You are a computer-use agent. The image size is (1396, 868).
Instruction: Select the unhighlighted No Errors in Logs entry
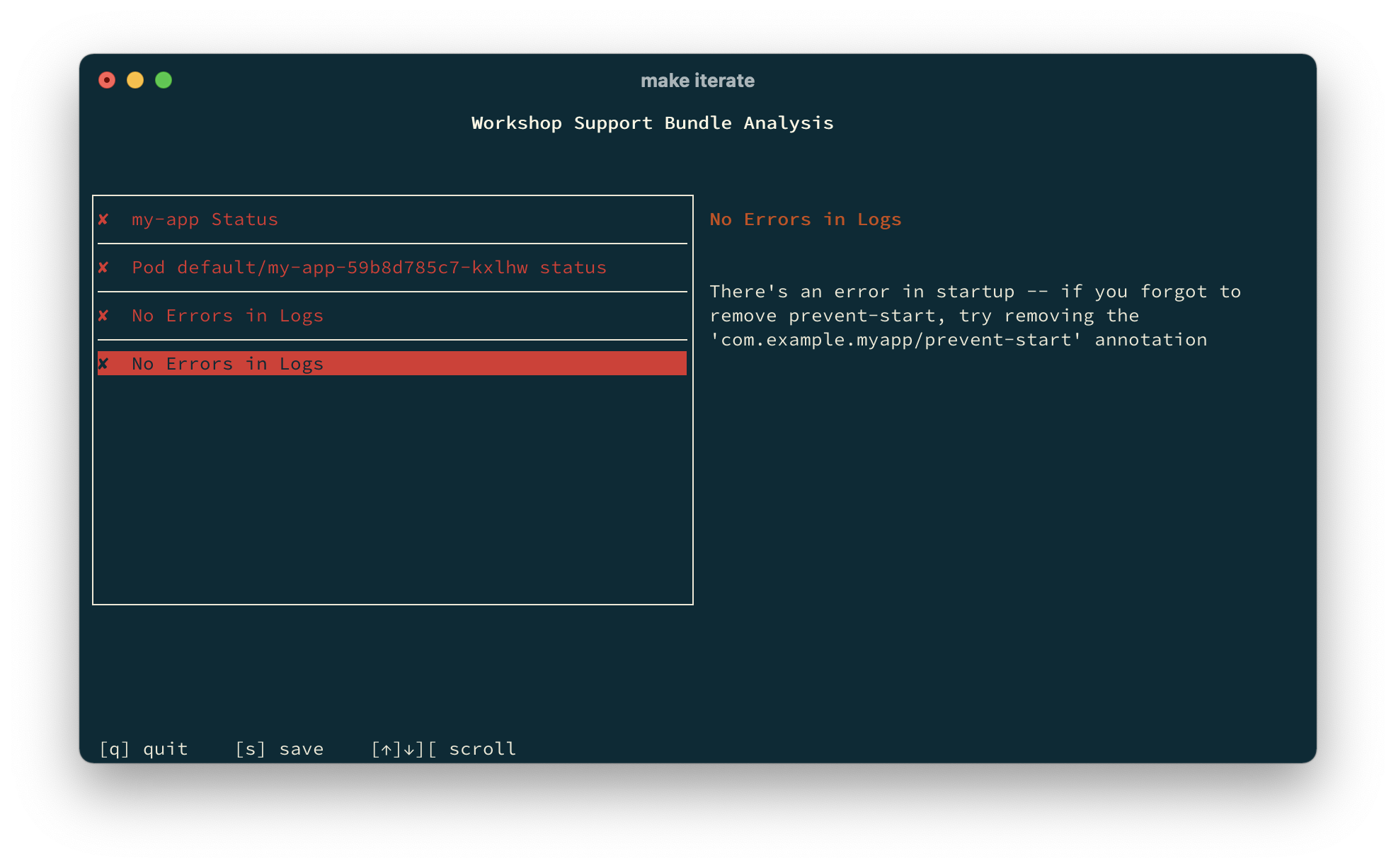(227, 316)
